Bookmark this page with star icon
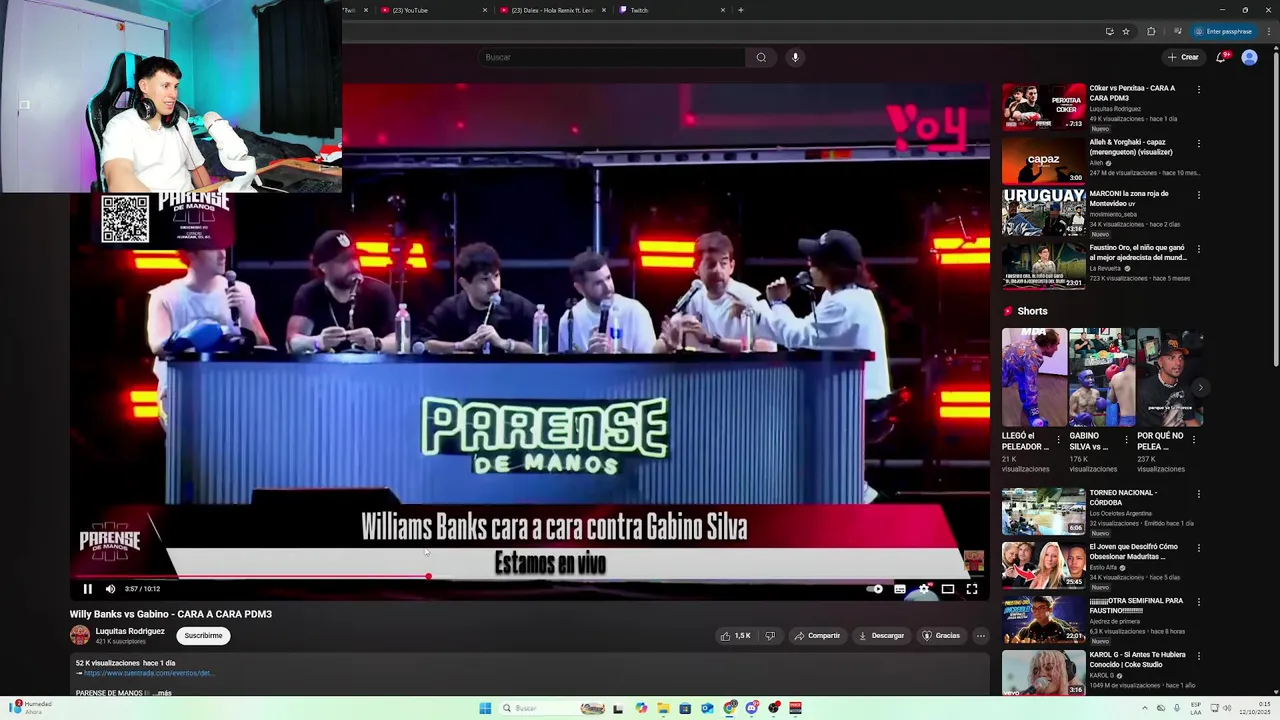The width and height of the screenshot is (1280, 720). pyautogui.click(x=1126, y=31)
